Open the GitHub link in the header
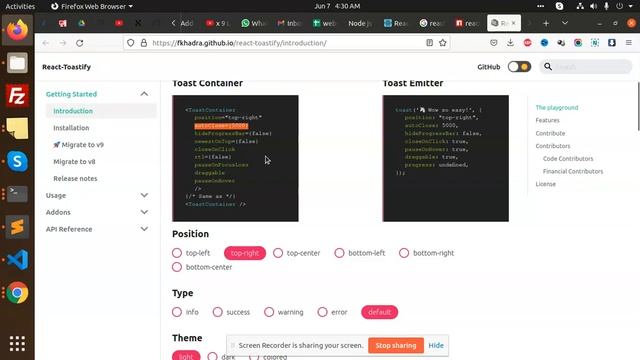 pyautogui.click(x=489, y=67)
